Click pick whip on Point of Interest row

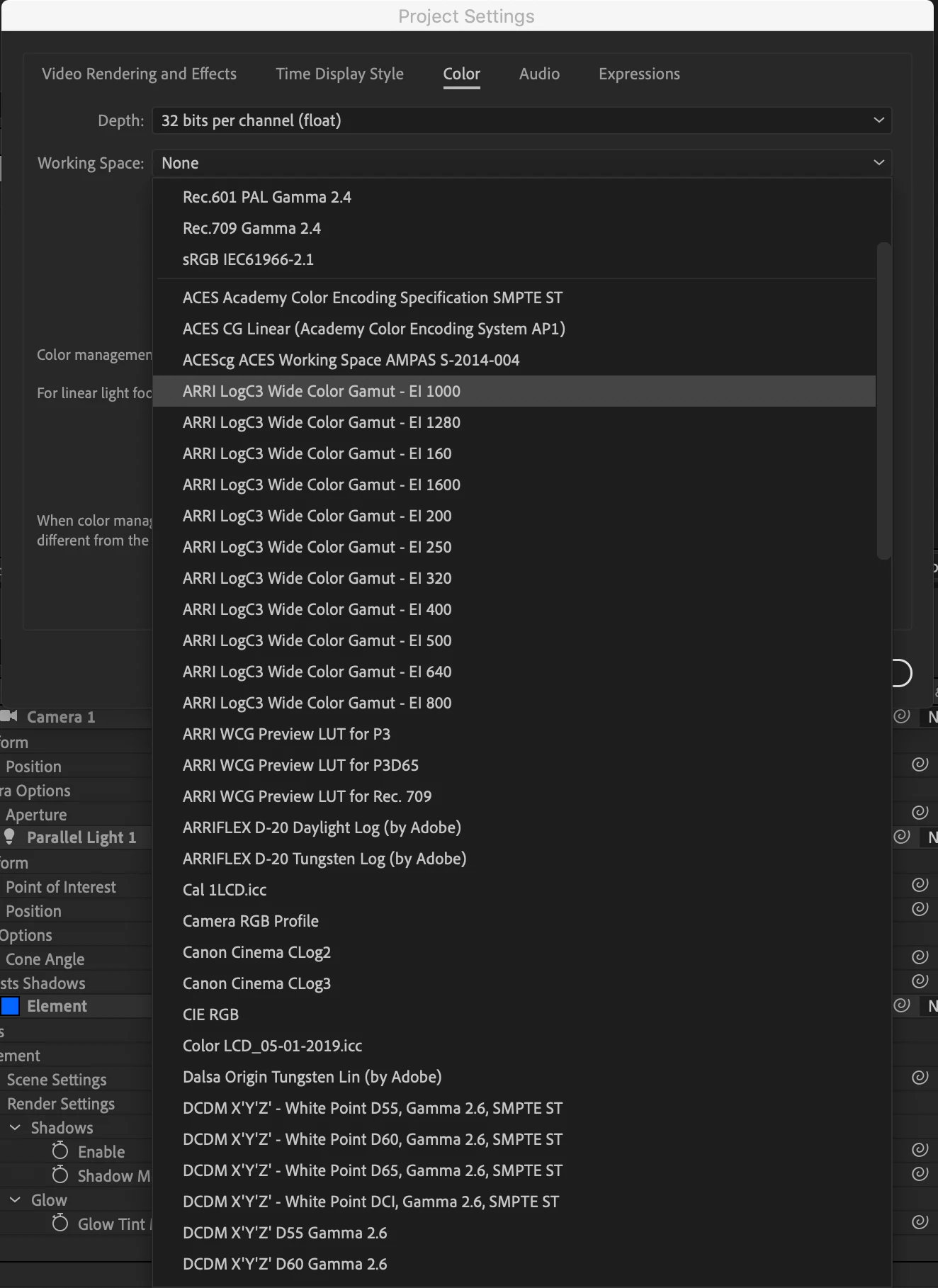pyautogui.click(x=920, y=885)
